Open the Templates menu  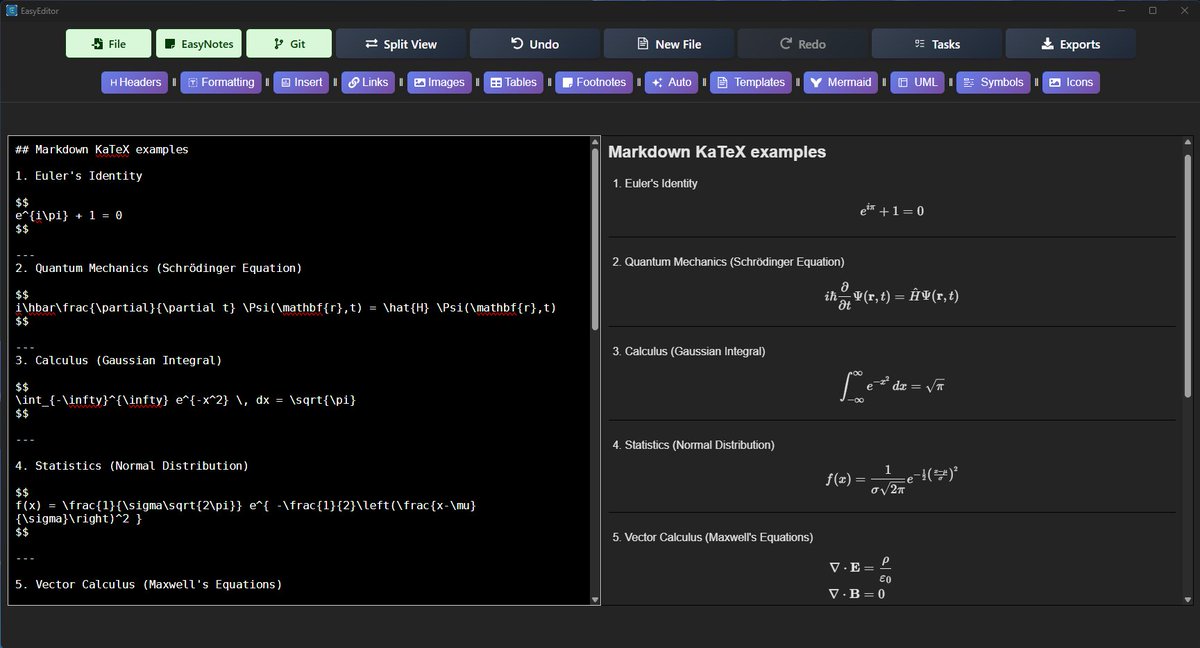[x=751, y=82]
